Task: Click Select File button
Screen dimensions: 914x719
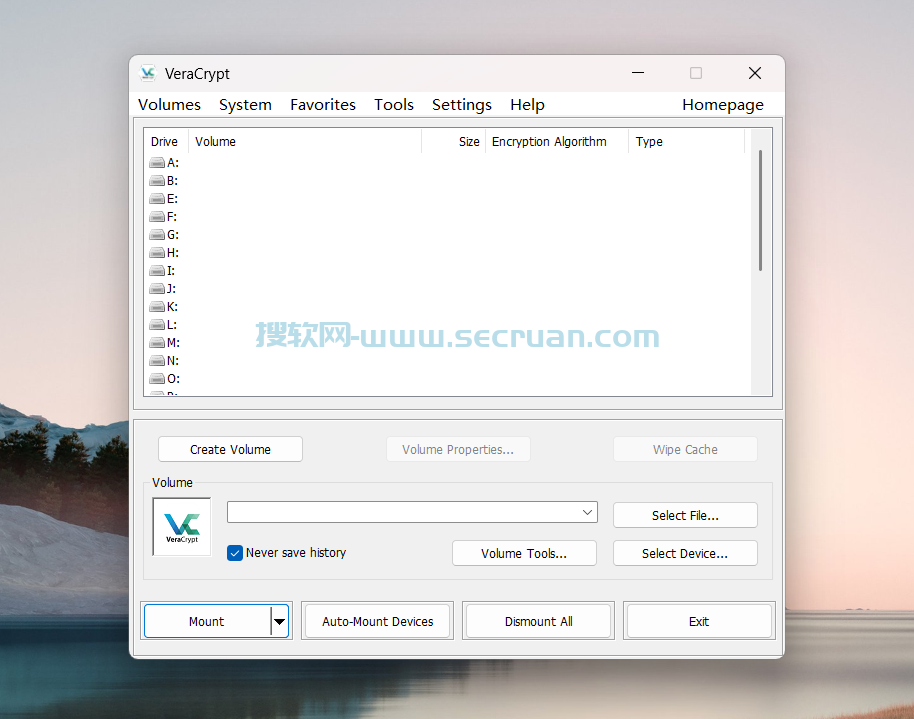Action: [x=685, y=515]
